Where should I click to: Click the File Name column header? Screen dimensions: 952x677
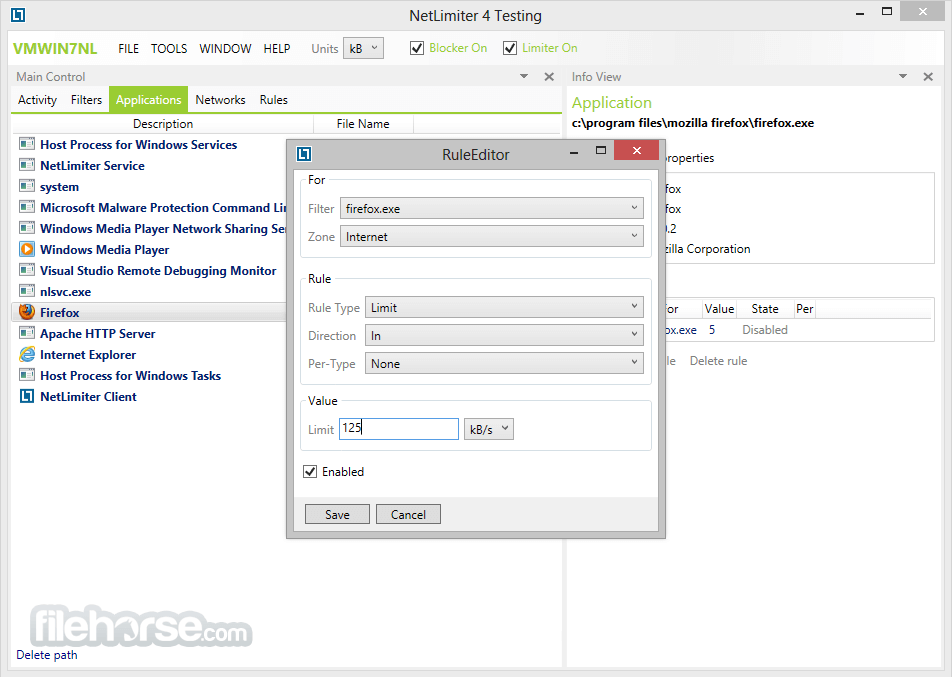click(363, 124)
